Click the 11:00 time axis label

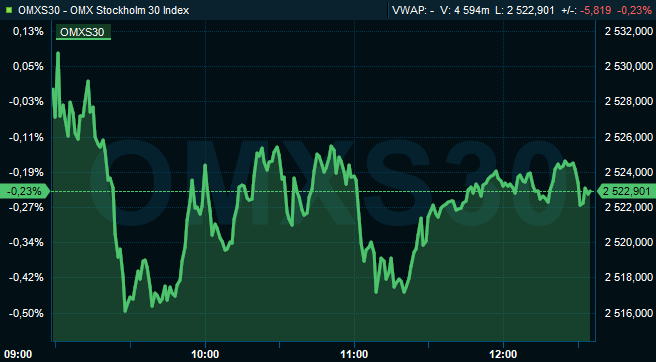(354, 354)
